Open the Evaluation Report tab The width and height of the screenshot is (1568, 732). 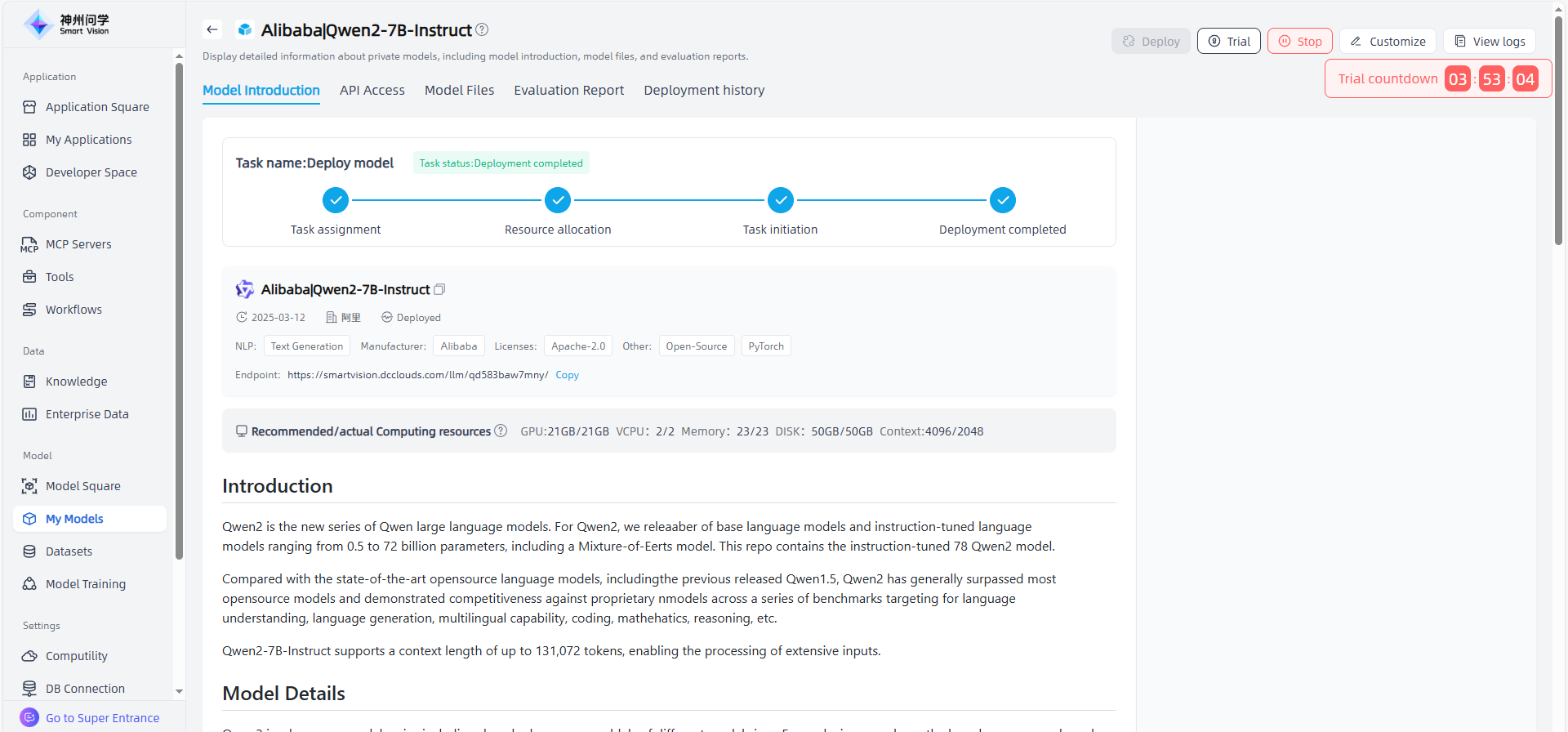coord(568,90)
